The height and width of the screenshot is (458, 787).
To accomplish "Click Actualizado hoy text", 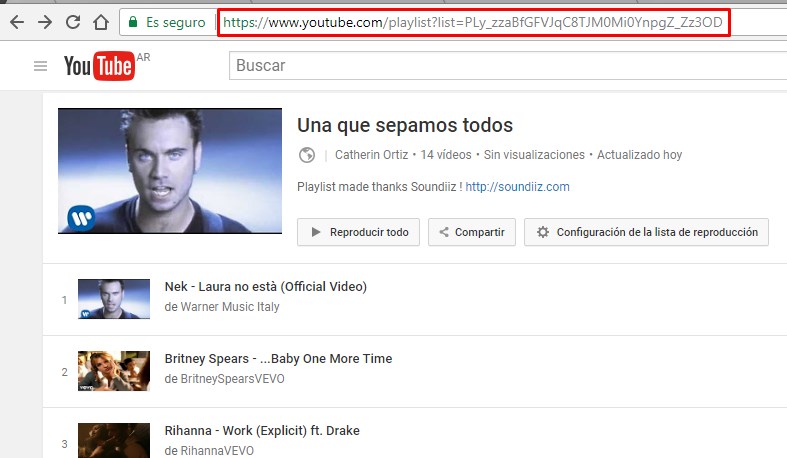I will (x=639, y=155).
